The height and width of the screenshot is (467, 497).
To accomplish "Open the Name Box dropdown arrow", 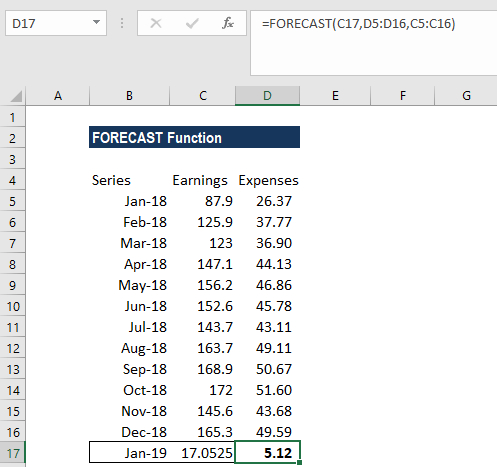I will coord(96,23).
